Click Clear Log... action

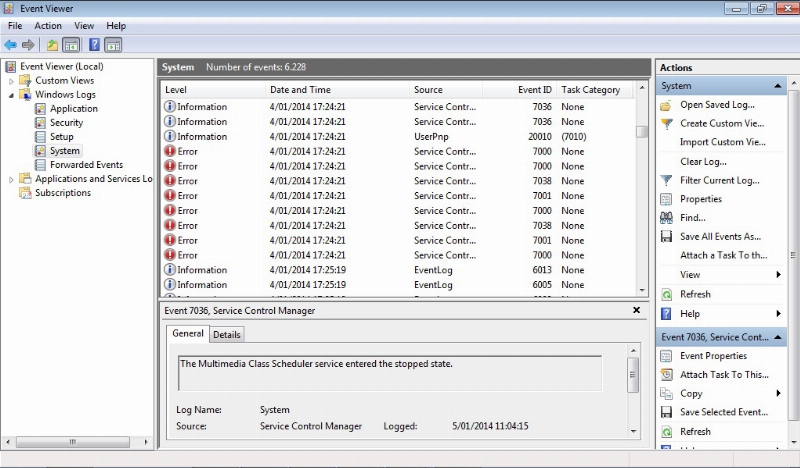point(703,162)
